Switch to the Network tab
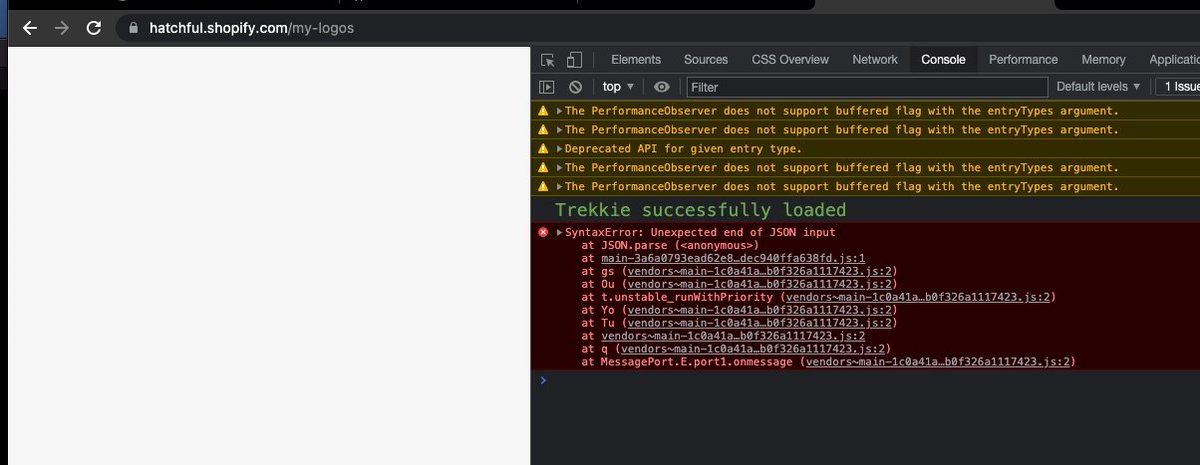Image resolution: width=1200 pixels, height=465 pixels. (875, 60)
